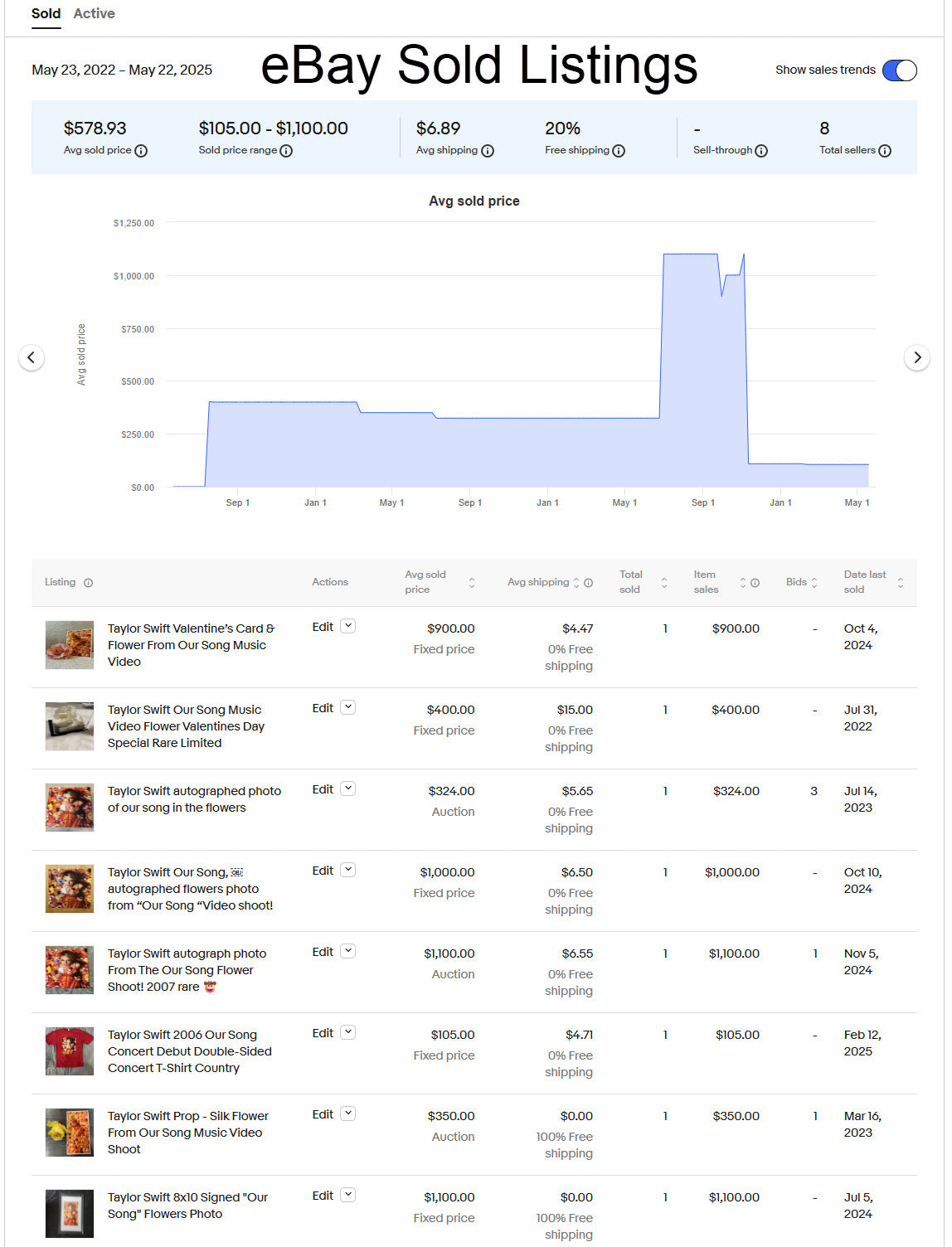Switch to the Active tab
The width and height of the screenshot is (952, 1247).
click(x=94, y=14)
